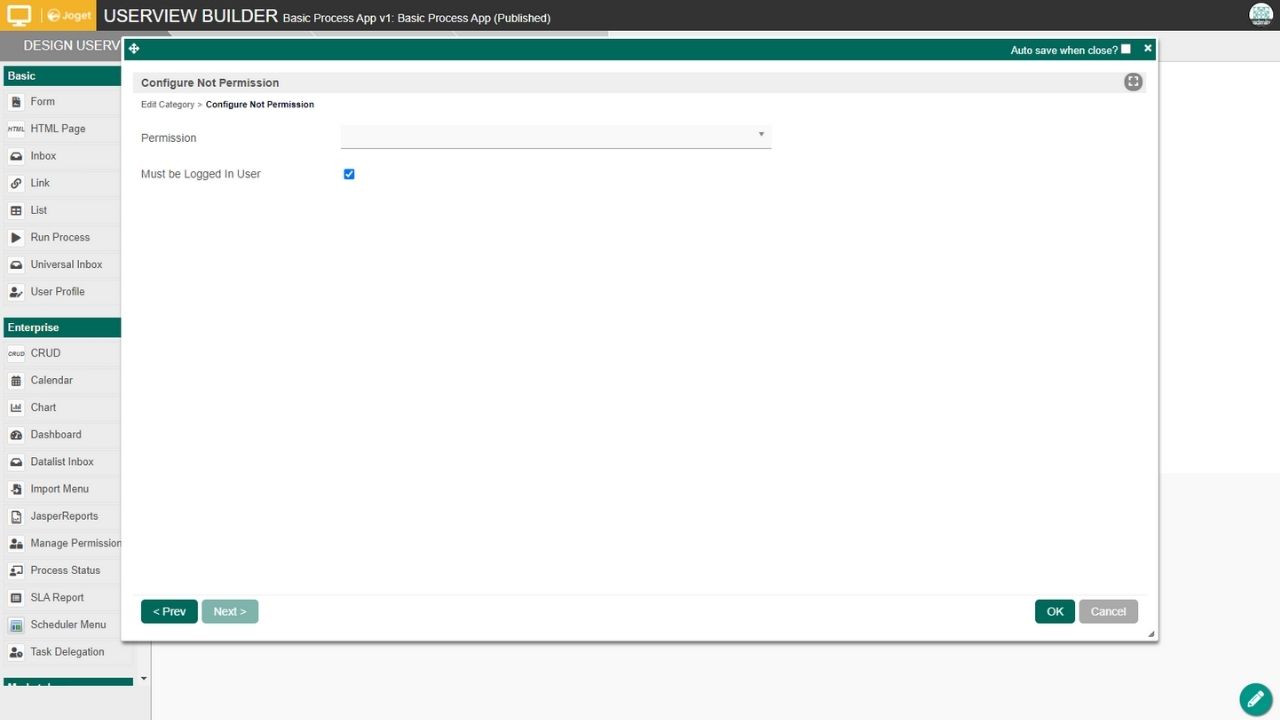Click the Form element icon in sidebar
Image resolution: width=1280 pixels, height=720 pixels.
(x=16, y=102)
